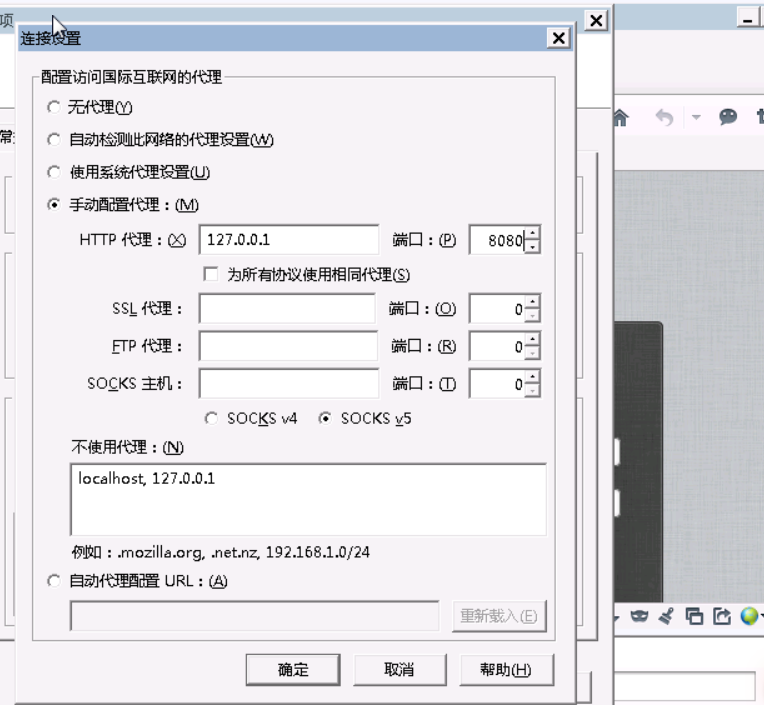
Task: Click the private mask icon in bottom toolbar
Action: click(x=639, y=616)
